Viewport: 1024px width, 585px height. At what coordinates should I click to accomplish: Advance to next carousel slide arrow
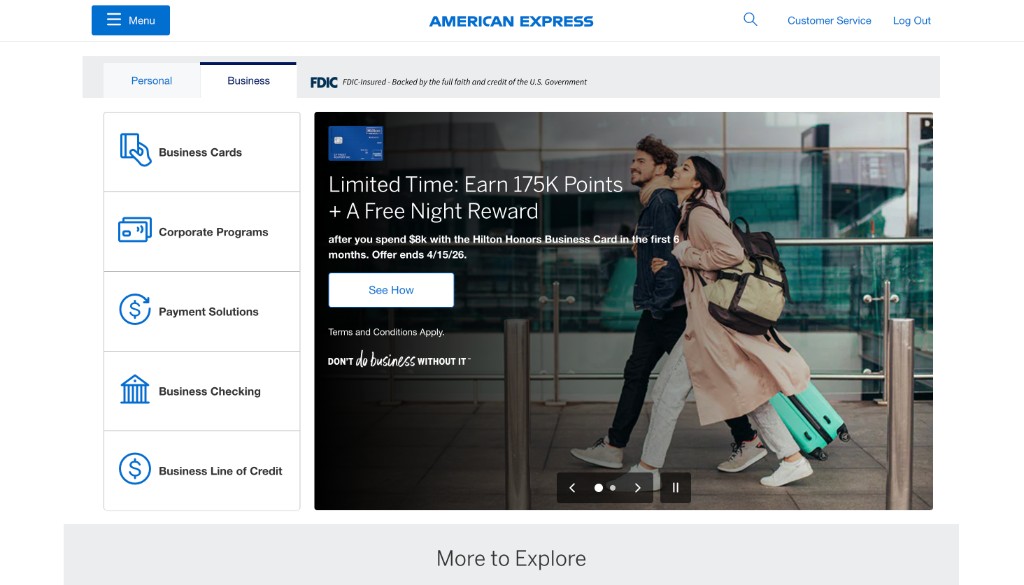637,488
